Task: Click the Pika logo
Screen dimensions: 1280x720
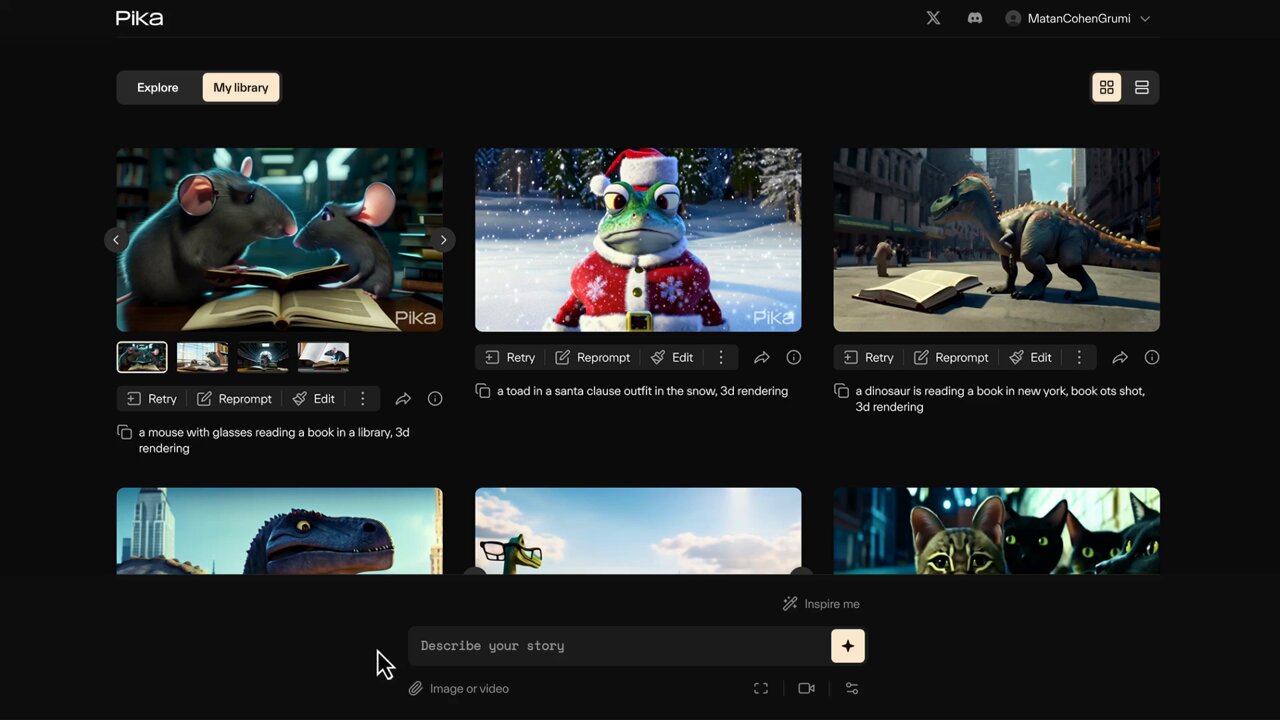Action: coord(139,18)
